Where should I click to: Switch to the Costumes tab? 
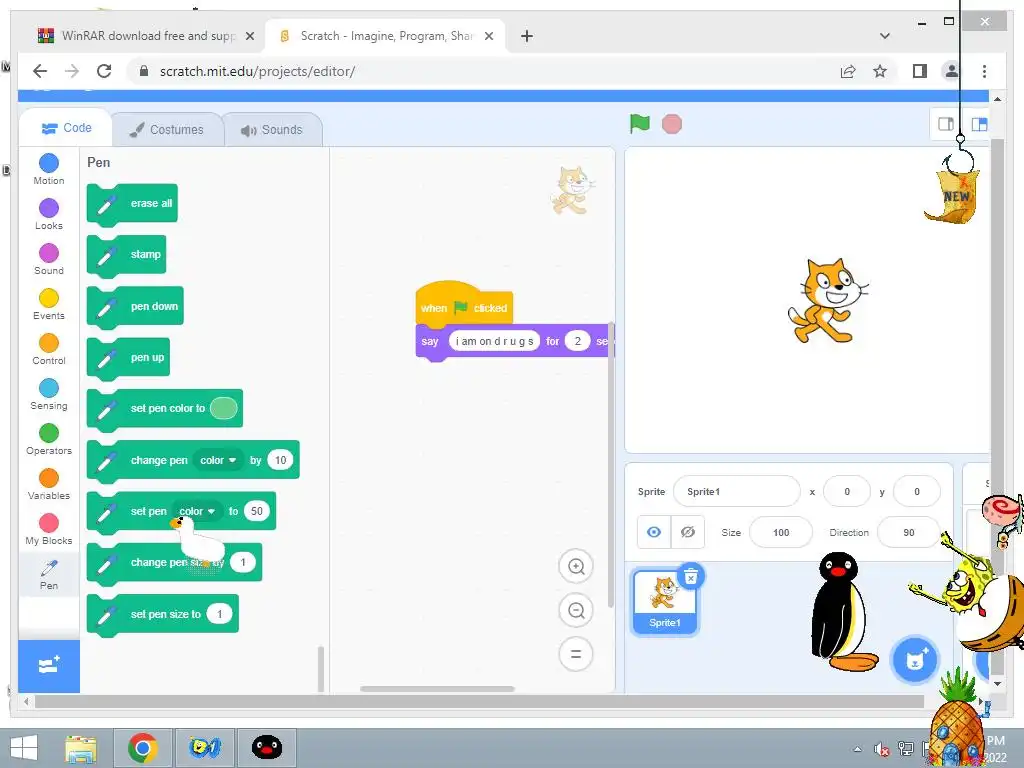point(167,129)
